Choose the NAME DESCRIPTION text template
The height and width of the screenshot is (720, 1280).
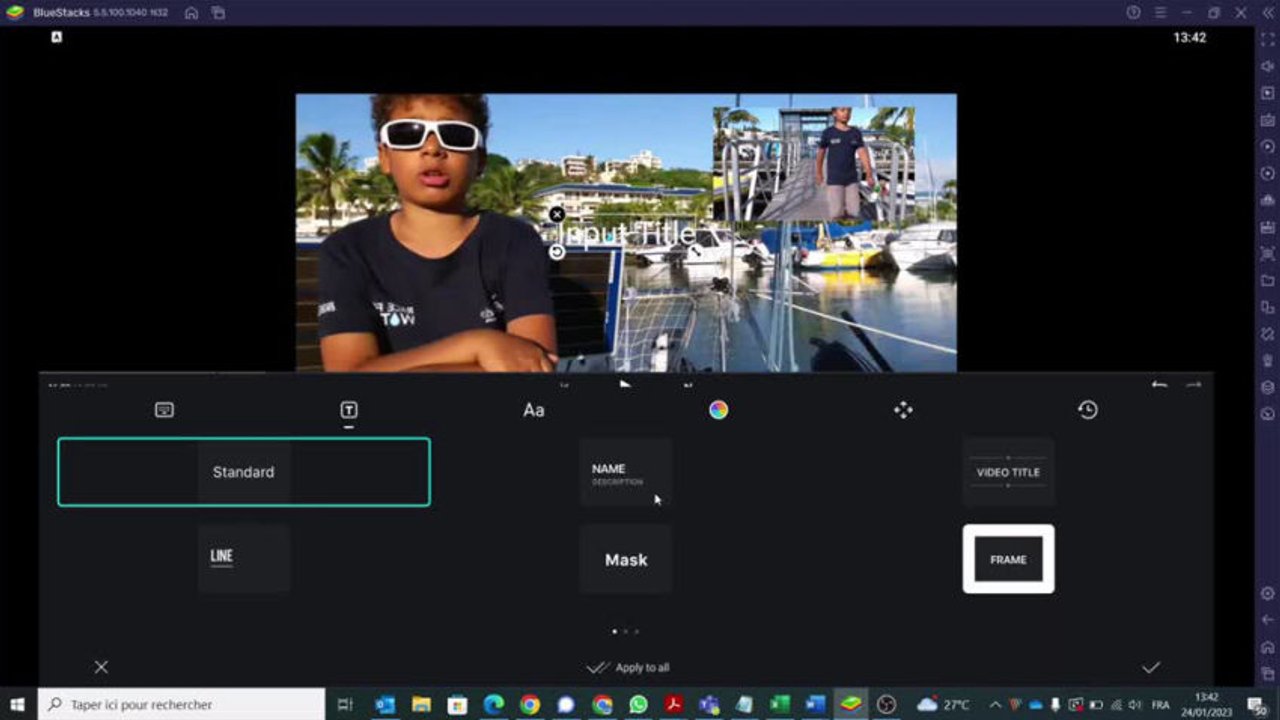[626, 473]
